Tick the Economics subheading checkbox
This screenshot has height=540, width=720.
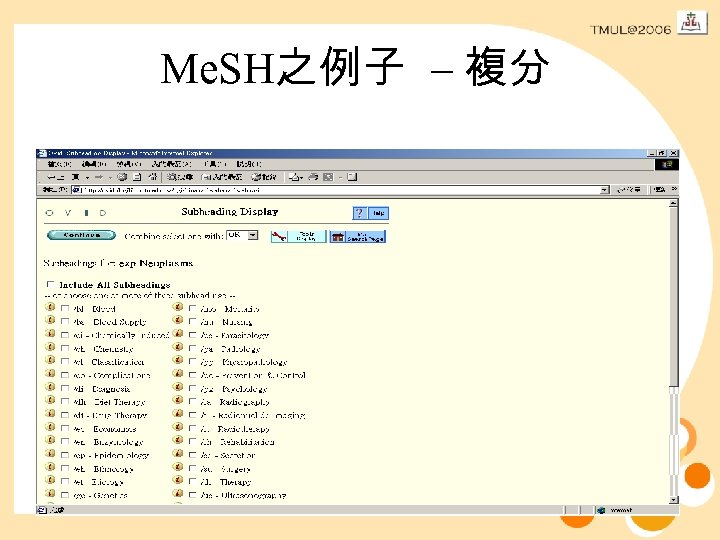click(x=65, y=428)
